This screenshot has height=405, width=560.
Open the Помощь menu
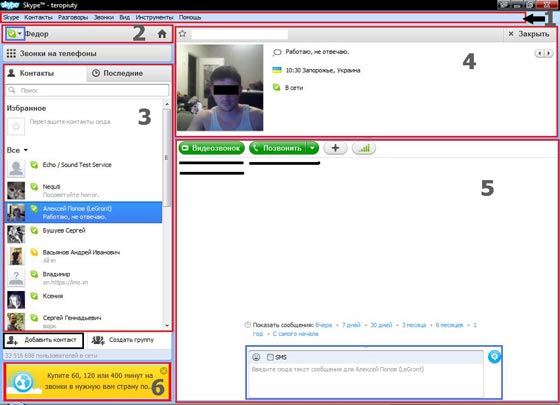tap(190, 17)
